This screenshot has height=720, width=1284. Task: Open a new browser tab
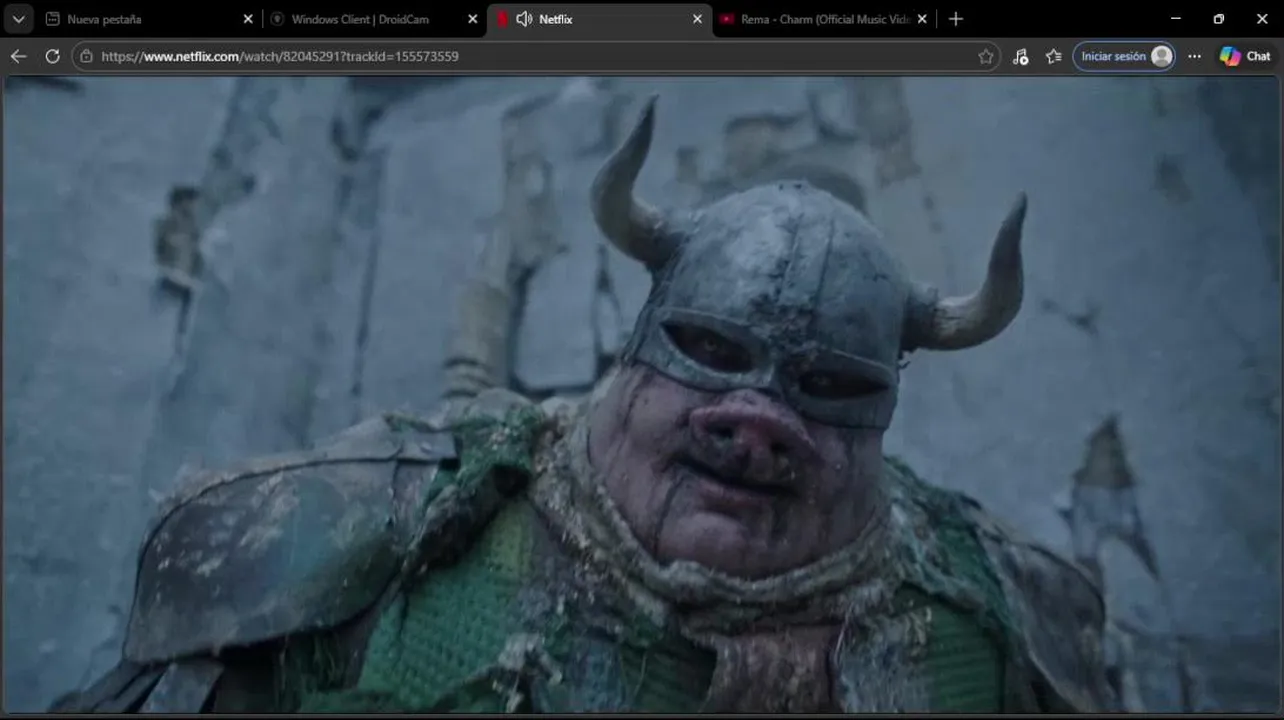(956, 19)
